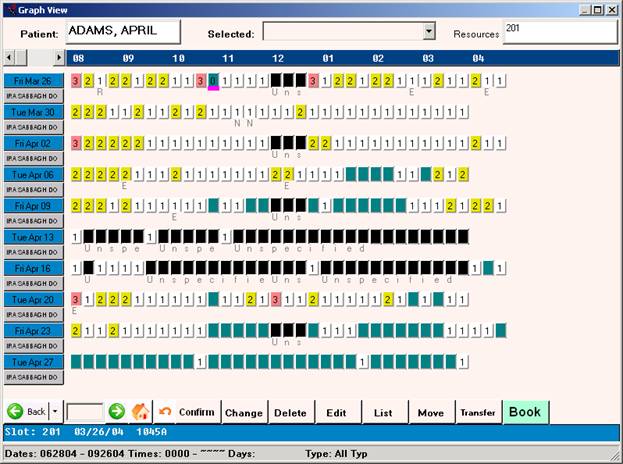This screenshot has height=464, width=623.
Task: Click the Move button
Action: [x=430, y=412]
